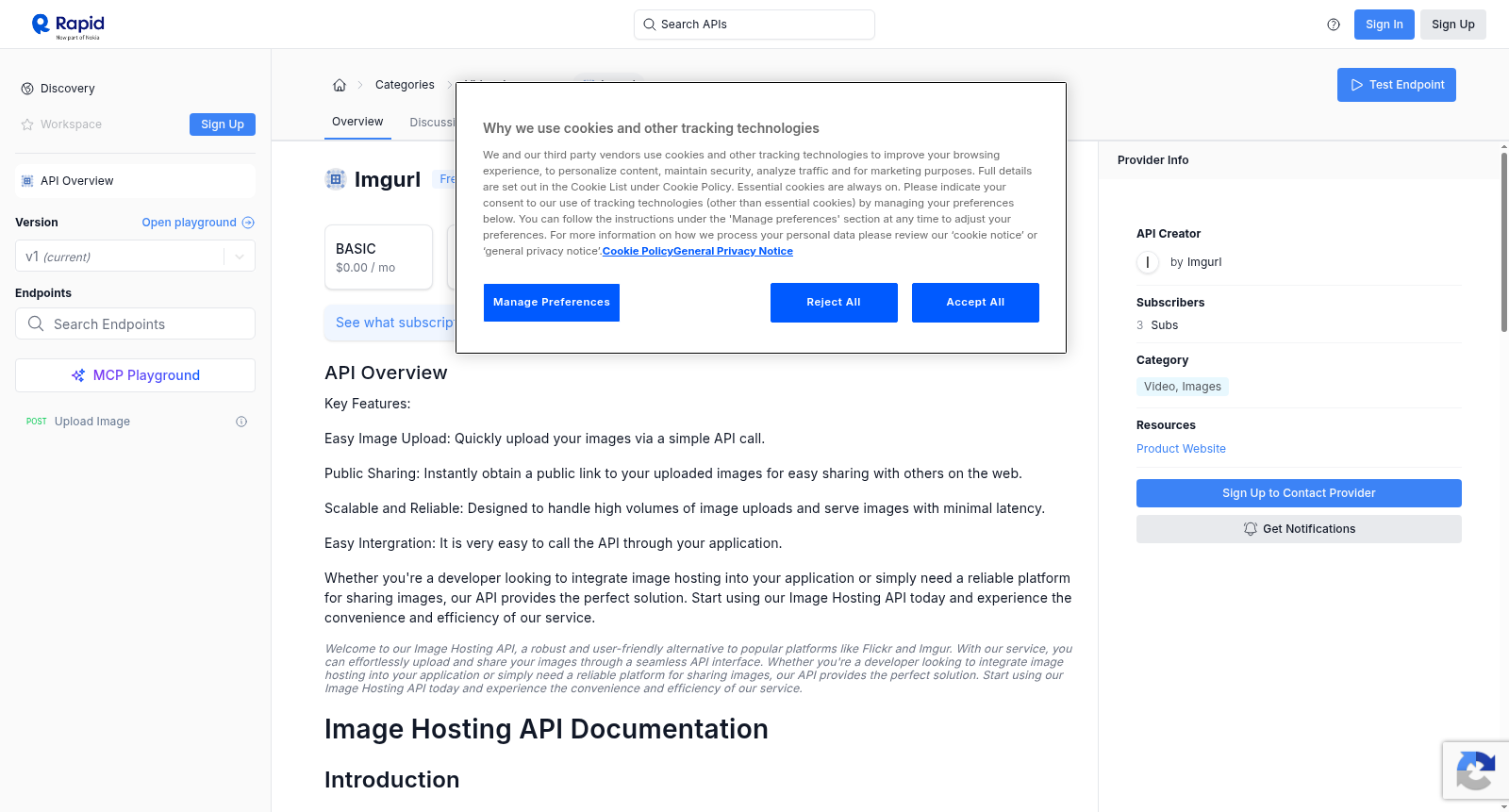Click the home breadcrumb icon
This screenshot has width=1509, height=812.
click(x=340, y=85)
